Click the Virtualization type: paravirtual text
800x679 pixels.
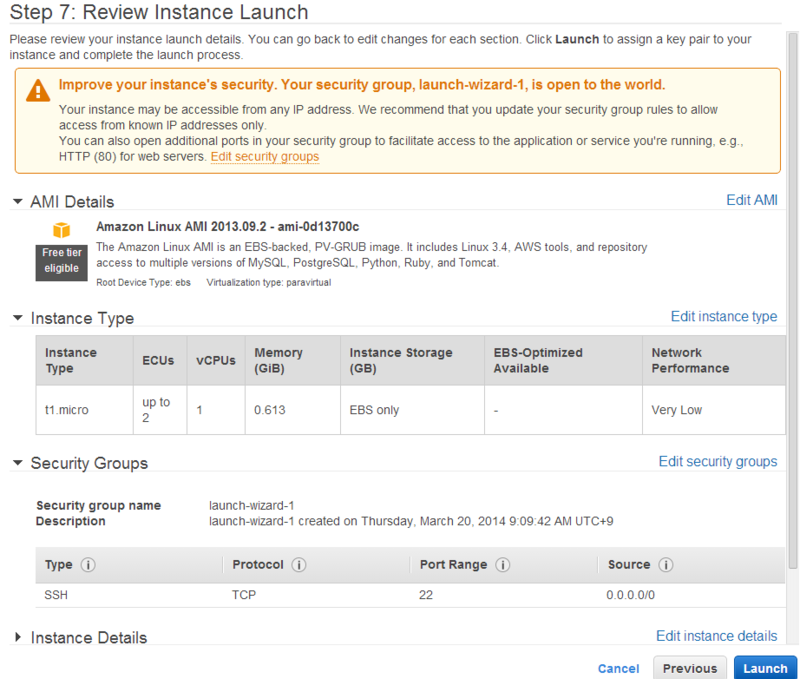269,283
